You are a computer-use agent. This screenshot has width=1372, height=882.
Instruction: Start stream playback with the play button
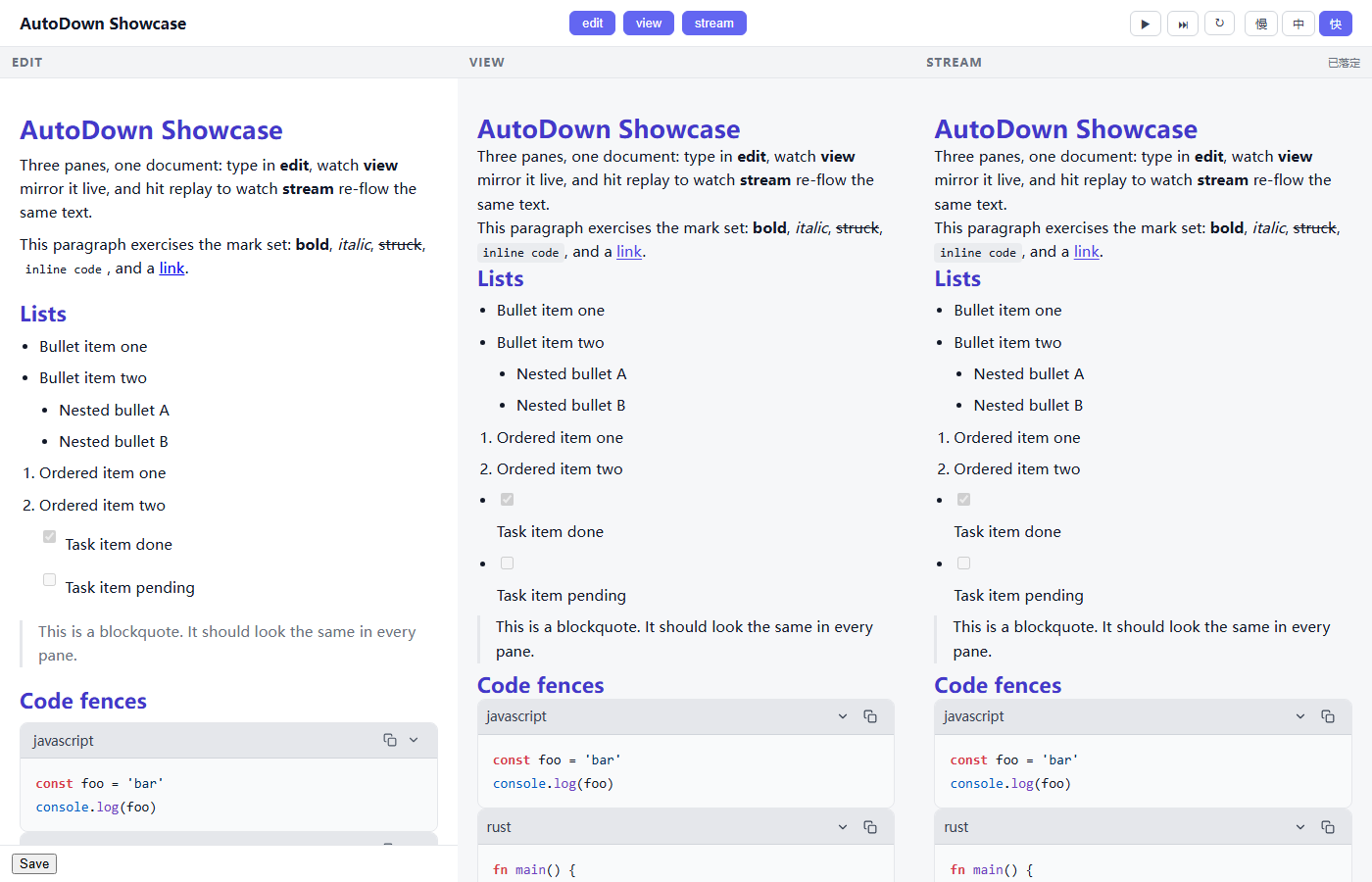1145,24
